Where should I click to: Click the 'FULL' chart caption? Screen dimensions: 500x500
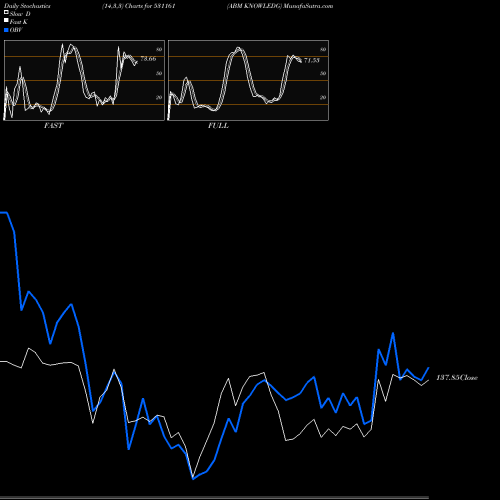coord(218,126)
